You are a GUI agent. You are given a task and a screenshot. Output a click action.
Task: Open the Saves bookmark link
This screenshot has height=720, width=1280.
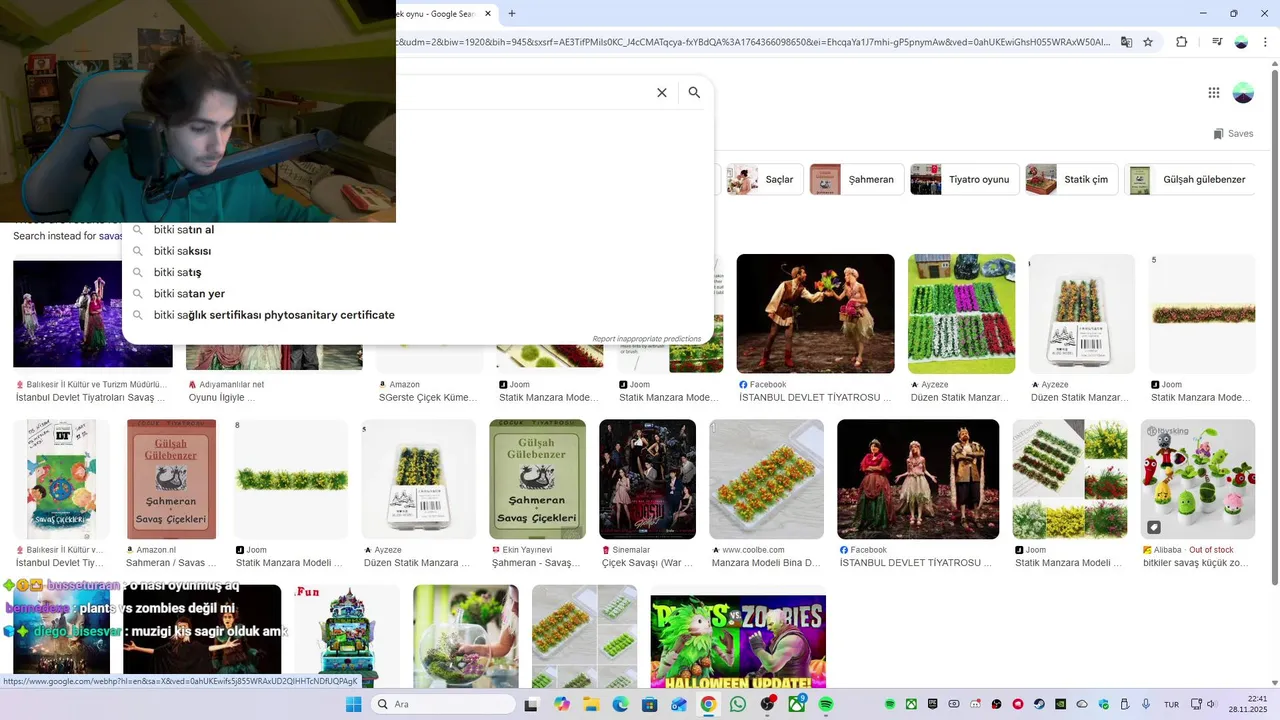1233,134
